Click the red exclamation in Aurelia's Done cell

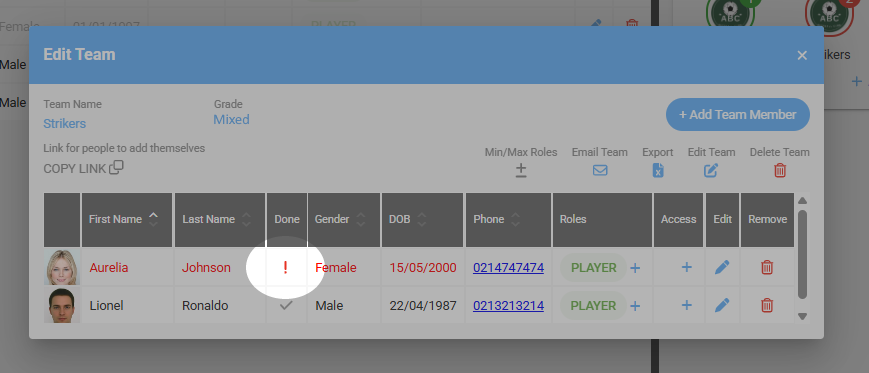coord(285,268)
